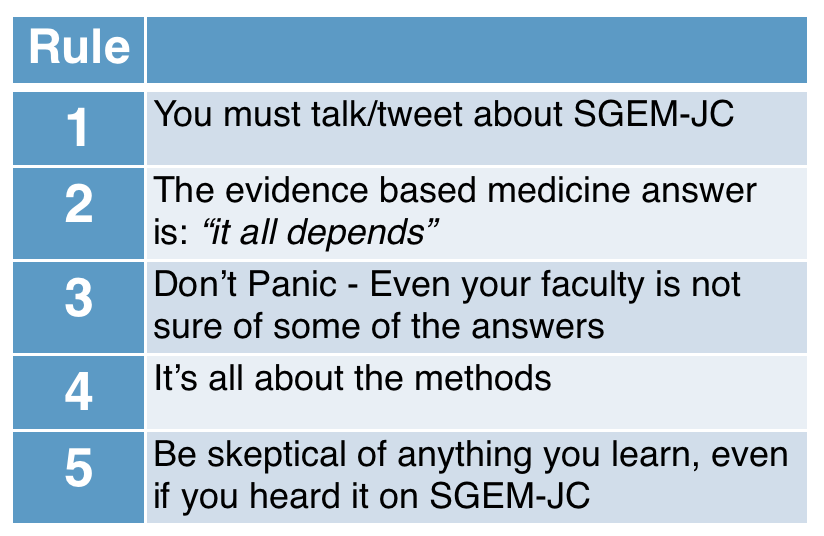
Task: Click the word 'skeptical' in rule 5
Action: 276,455
